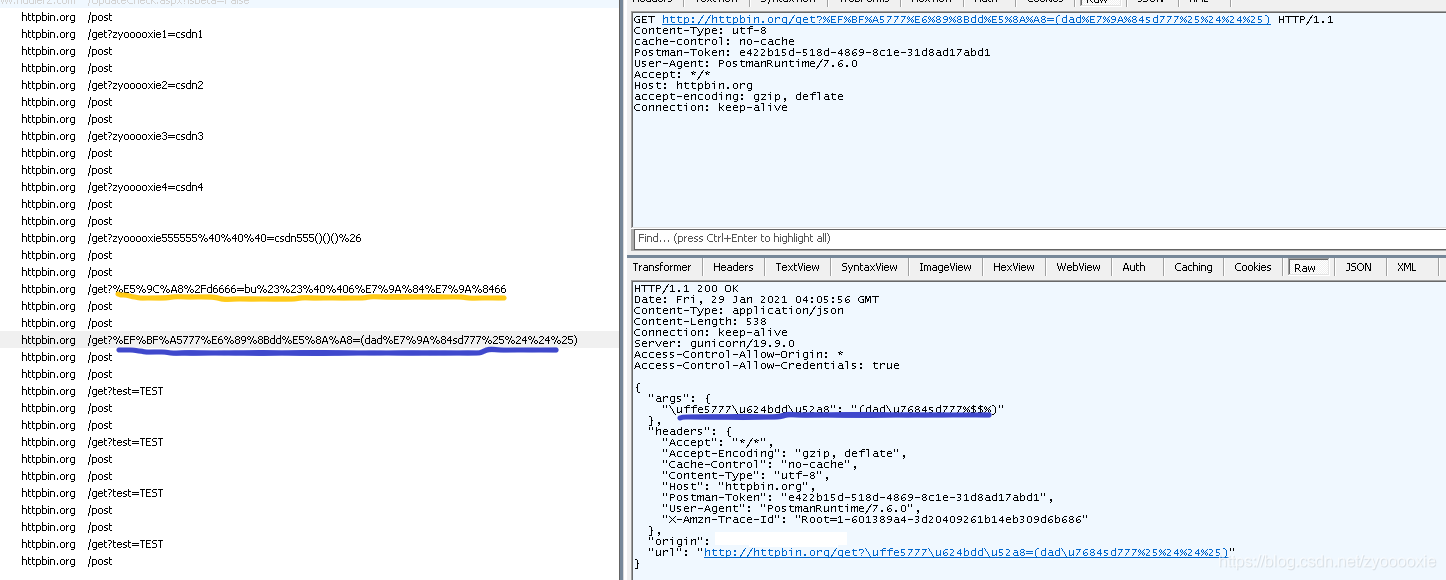Screen dimensions: 1446x580
Task: Click the "X-Amzn-Trace-Id" JSON line
Action: click(x=874, y=519)
